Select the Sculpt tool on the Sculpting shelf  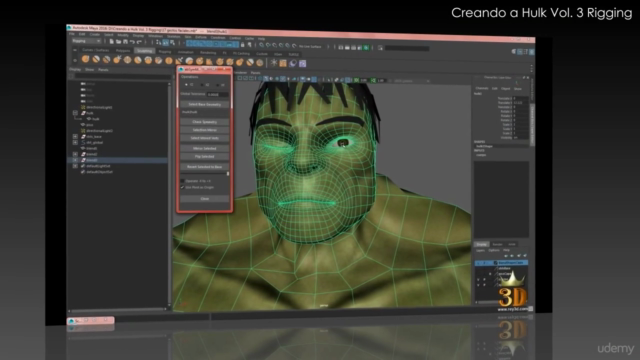[85, 59]
